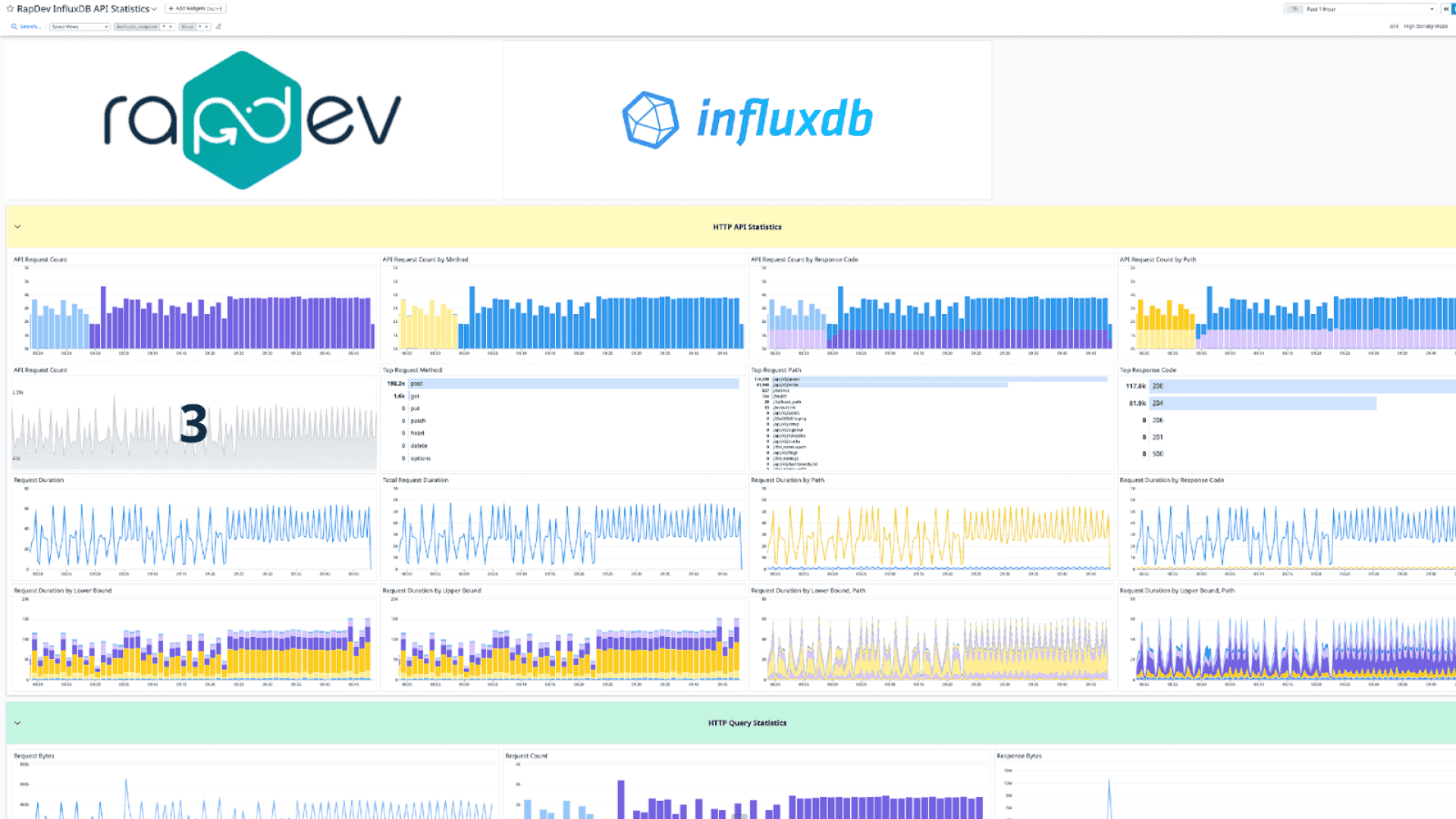Click the Request Duration by Path widget title
The image size is (1456, 819).
[787, 480]
